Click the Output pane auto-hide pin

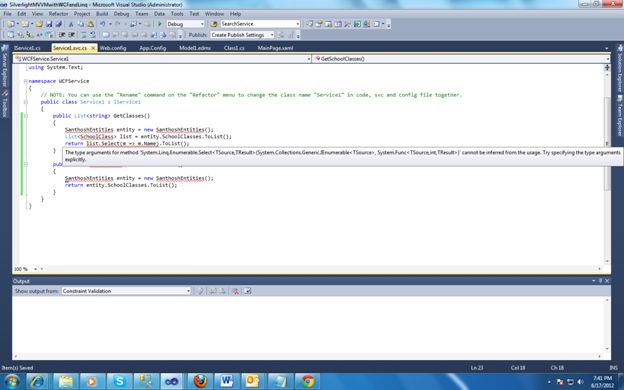[x=601, y=281]
